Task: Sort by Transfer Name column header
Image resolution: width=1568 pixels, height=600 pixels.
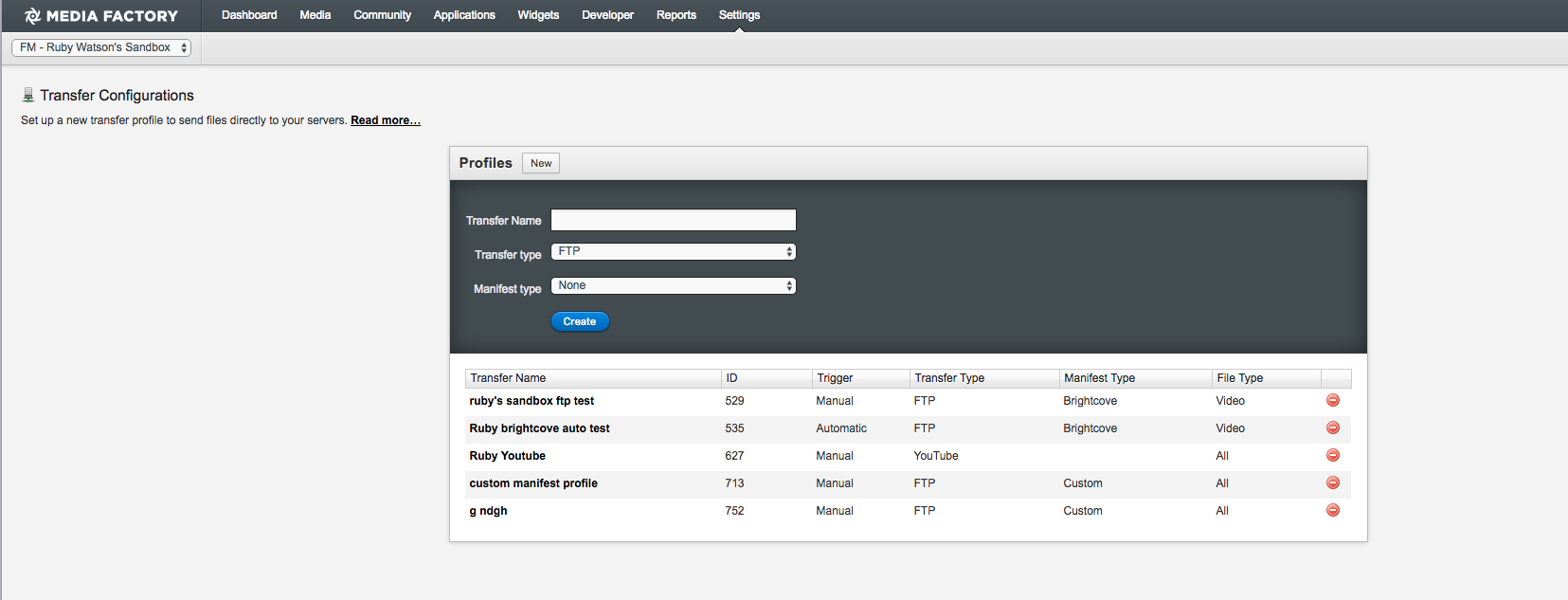Action: click(x=593, y=378)
